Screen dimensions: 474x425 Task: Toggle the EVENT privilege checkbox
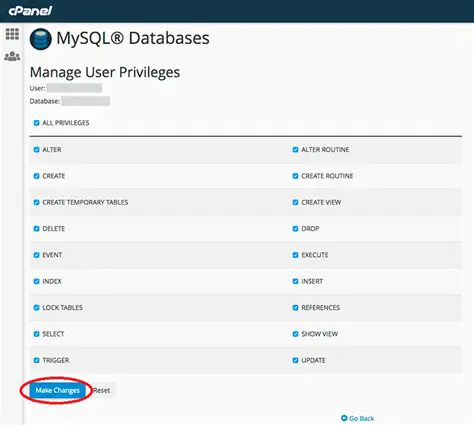(x=37, y=255)
